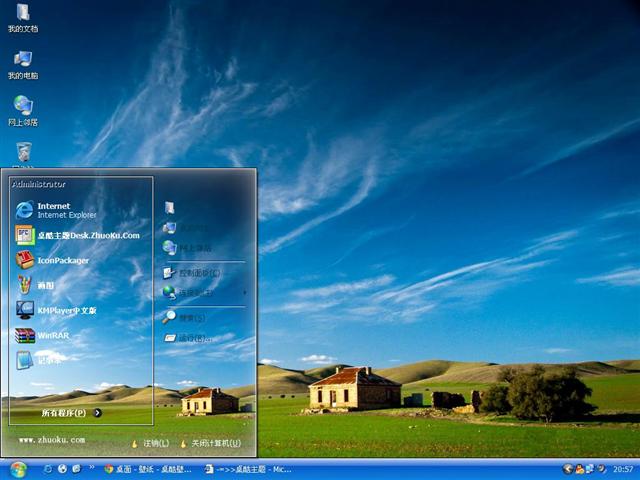
Task: Expand hidden system tray icons arrow
Action: (x=568, y=469)
